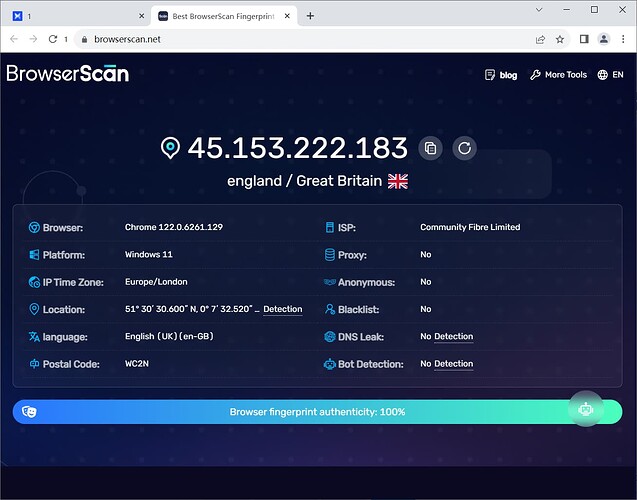Open the Location Detection link
The height and width of the screenshot is (500, 637).
(283, 309)
